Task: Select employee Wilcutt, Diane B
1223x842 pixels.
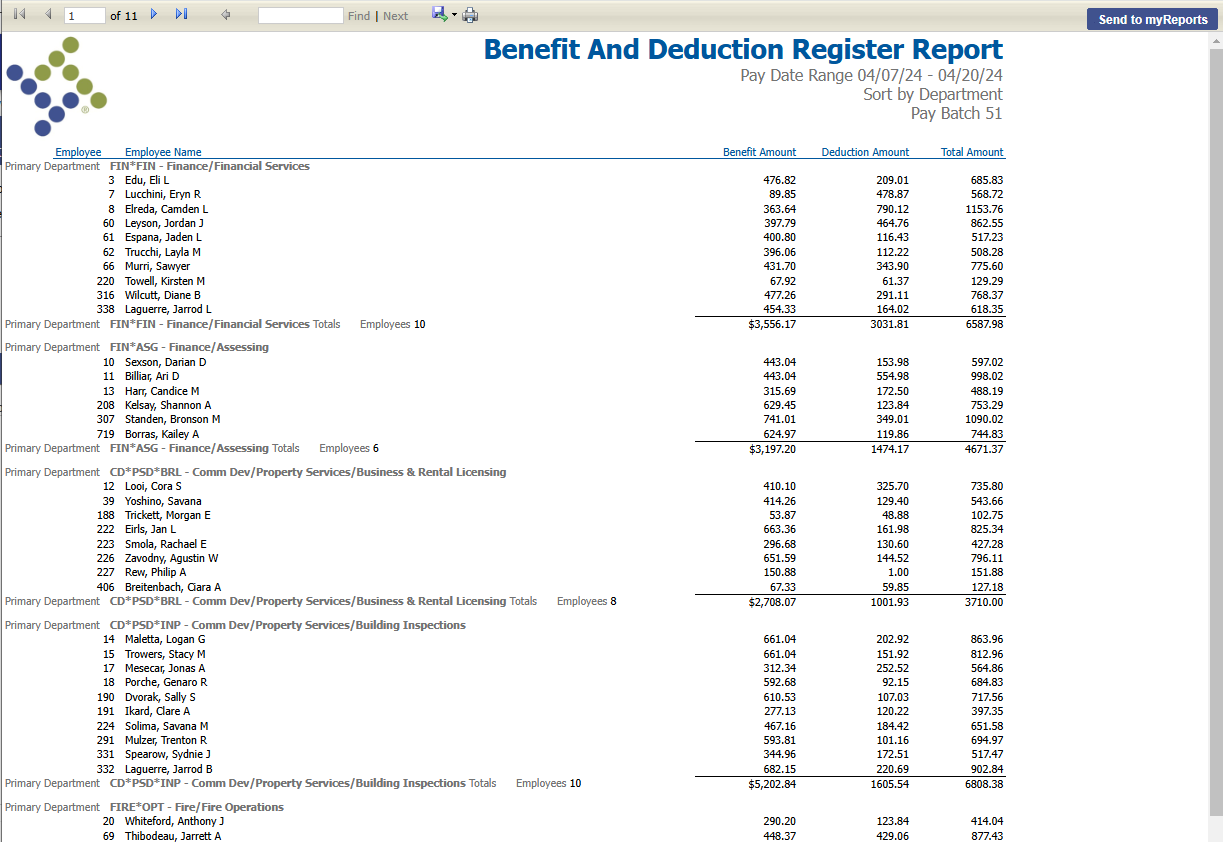Action: pyautogui.click(x=163, y=296)
